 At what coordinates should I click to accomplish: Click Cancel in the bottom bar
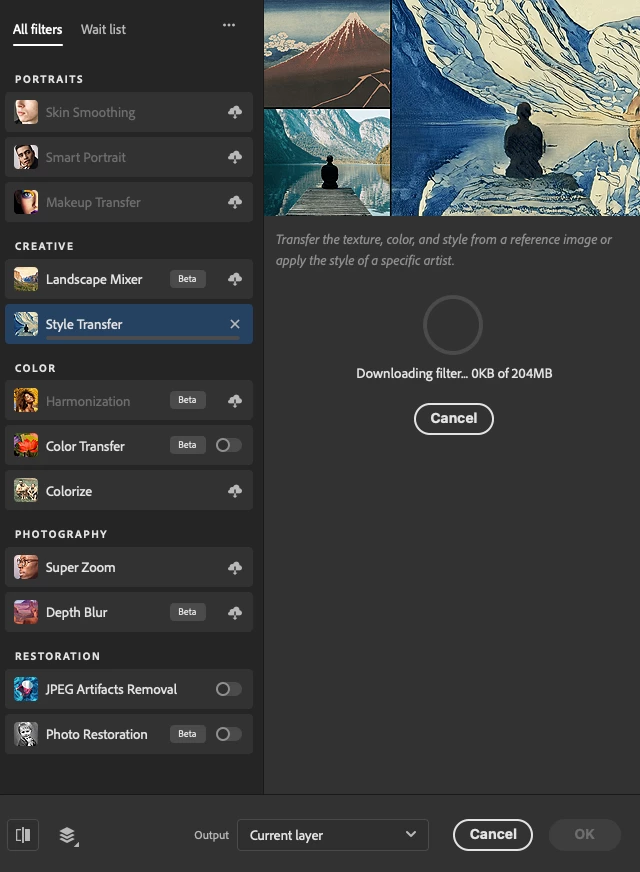tap(493, 834)
